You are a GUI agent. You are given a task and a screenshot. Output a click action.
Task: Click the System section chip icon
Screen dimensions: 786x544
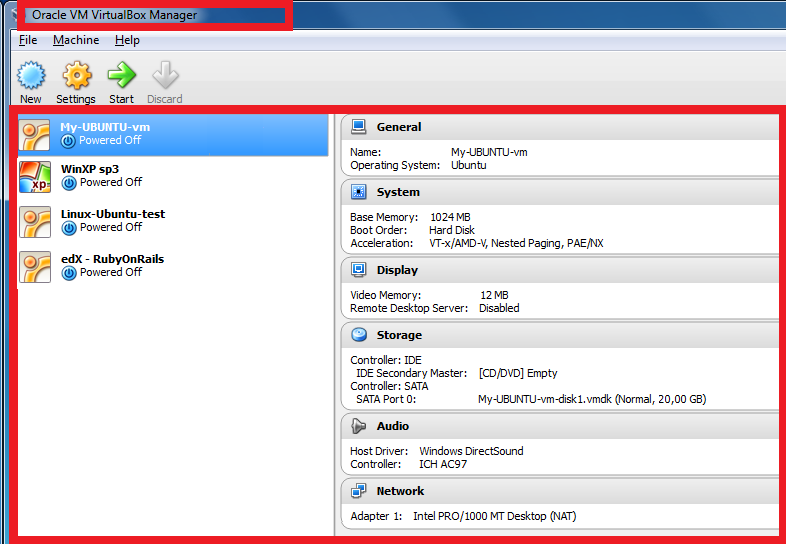[x=358, y=192]
